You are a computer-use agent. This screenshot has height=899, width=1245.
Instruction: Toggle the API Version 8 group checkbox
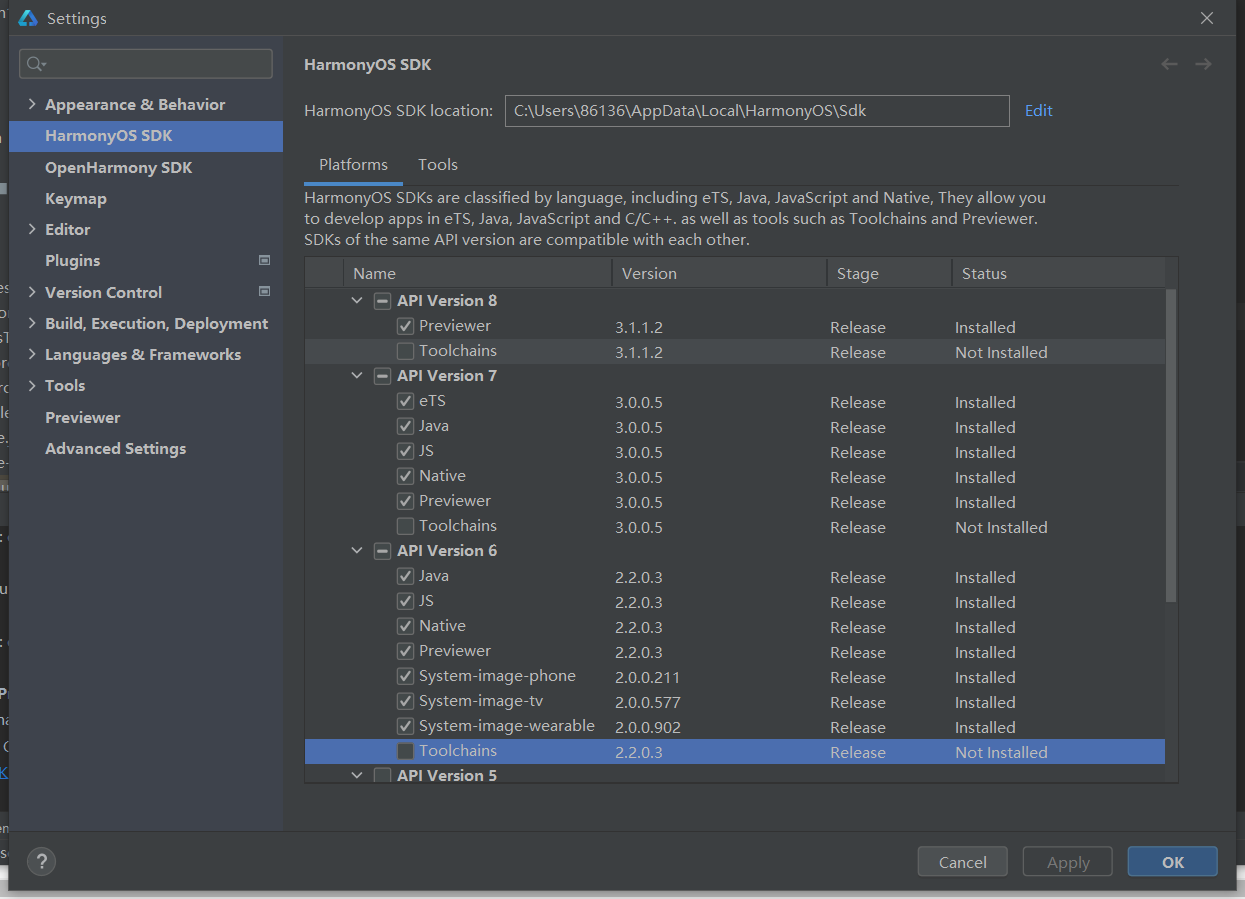[382, 301]
